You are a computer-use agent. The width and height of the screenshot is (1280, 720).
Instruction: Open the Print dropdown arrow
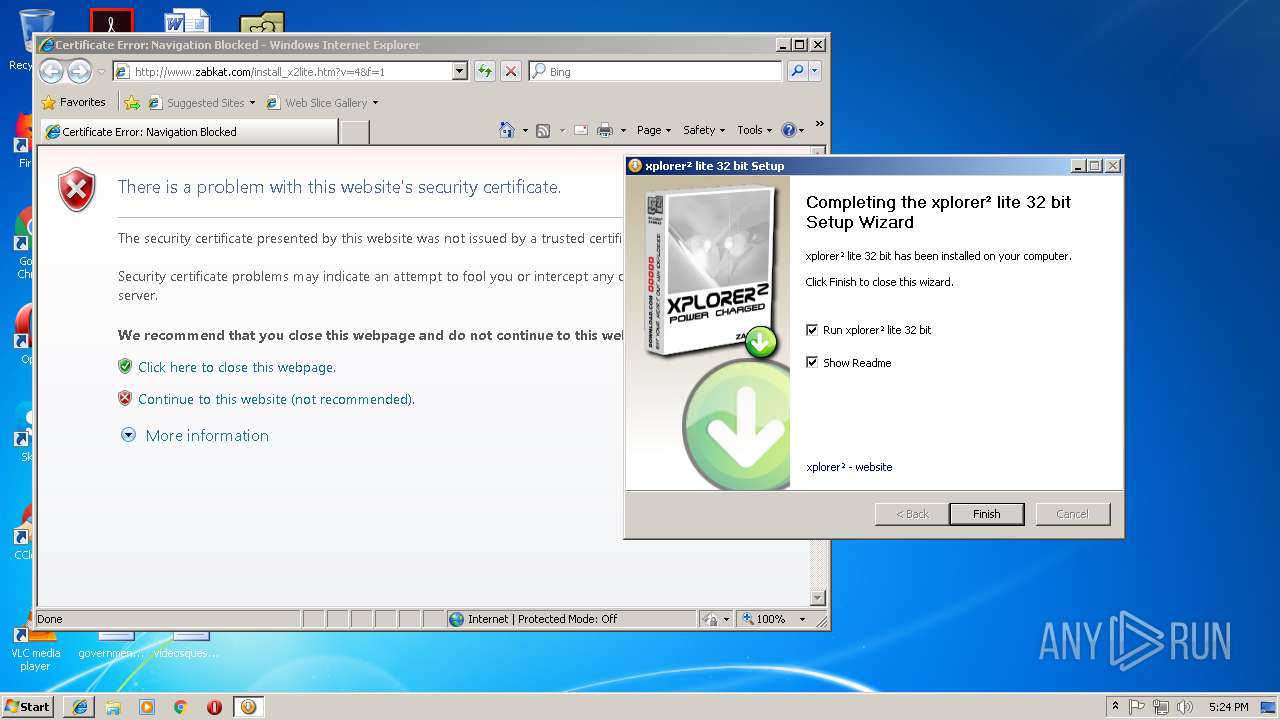[623, 130]
